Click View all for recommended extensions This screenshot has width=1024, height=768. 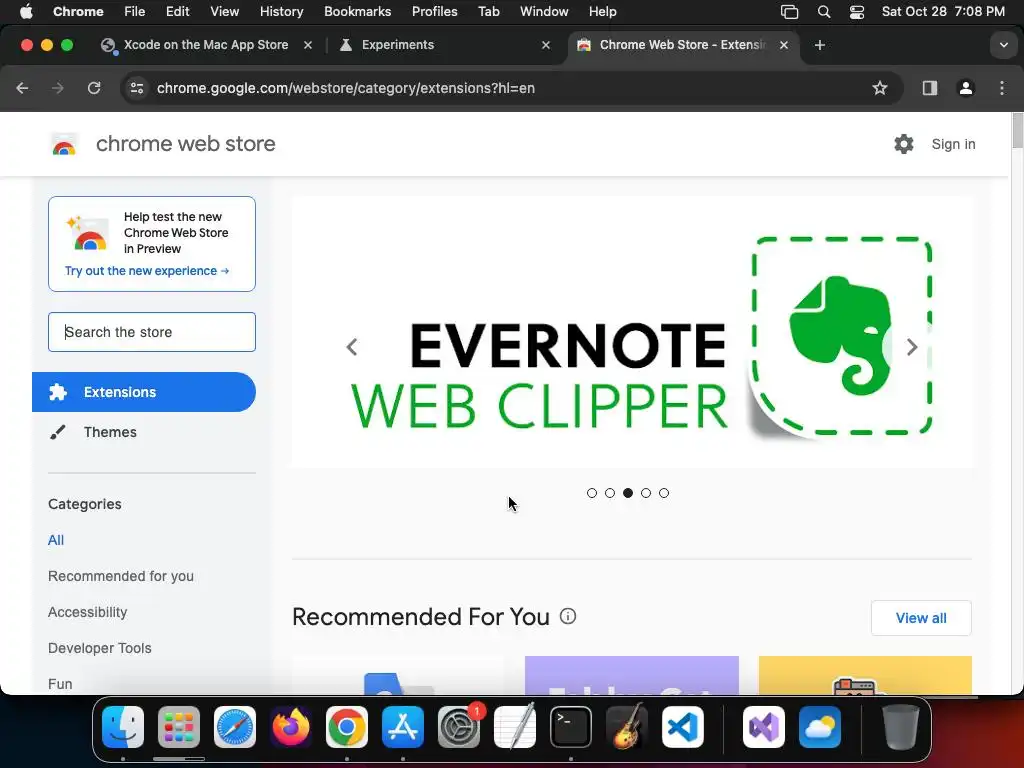coord(921,618)
